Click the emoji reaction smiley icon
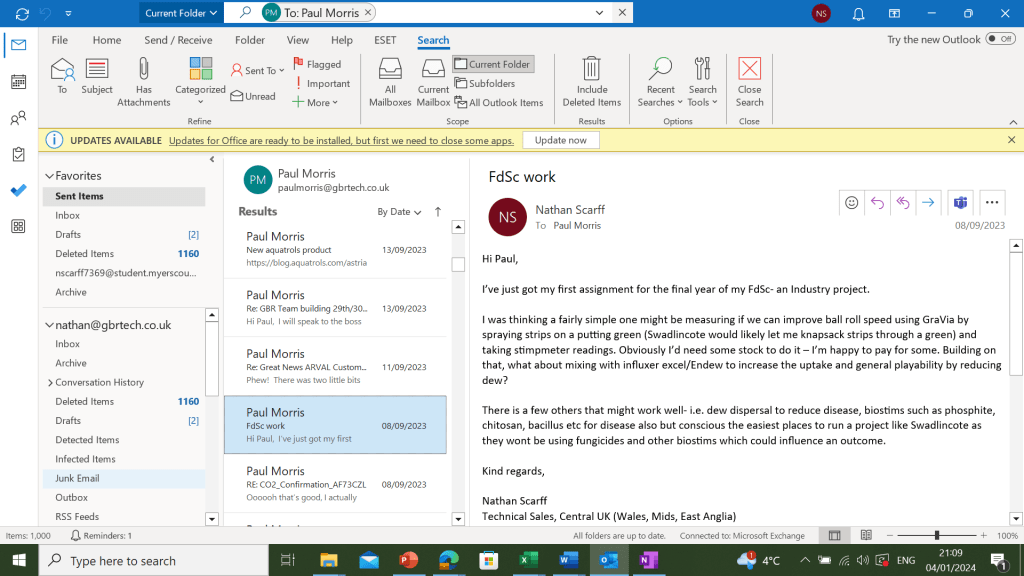Screen dimensions: 1024x576 tap(852, 202)
